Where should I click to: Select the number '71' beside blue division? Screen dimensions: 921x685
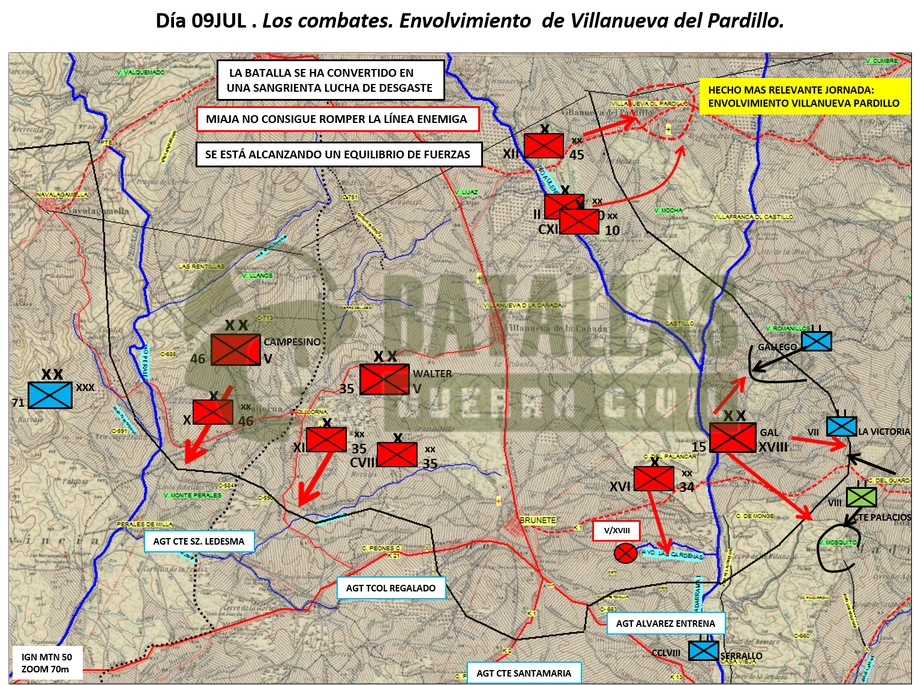click(18, 402)
